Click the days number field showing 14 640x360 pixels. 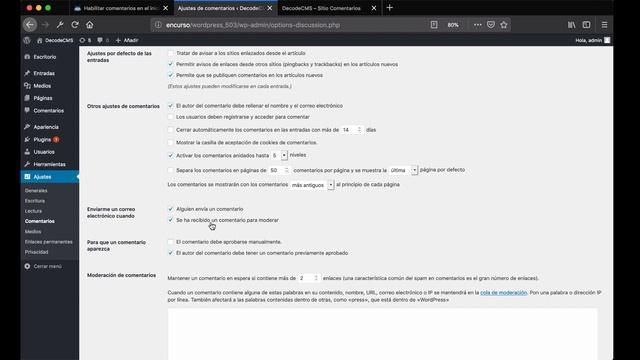[351, 130]
